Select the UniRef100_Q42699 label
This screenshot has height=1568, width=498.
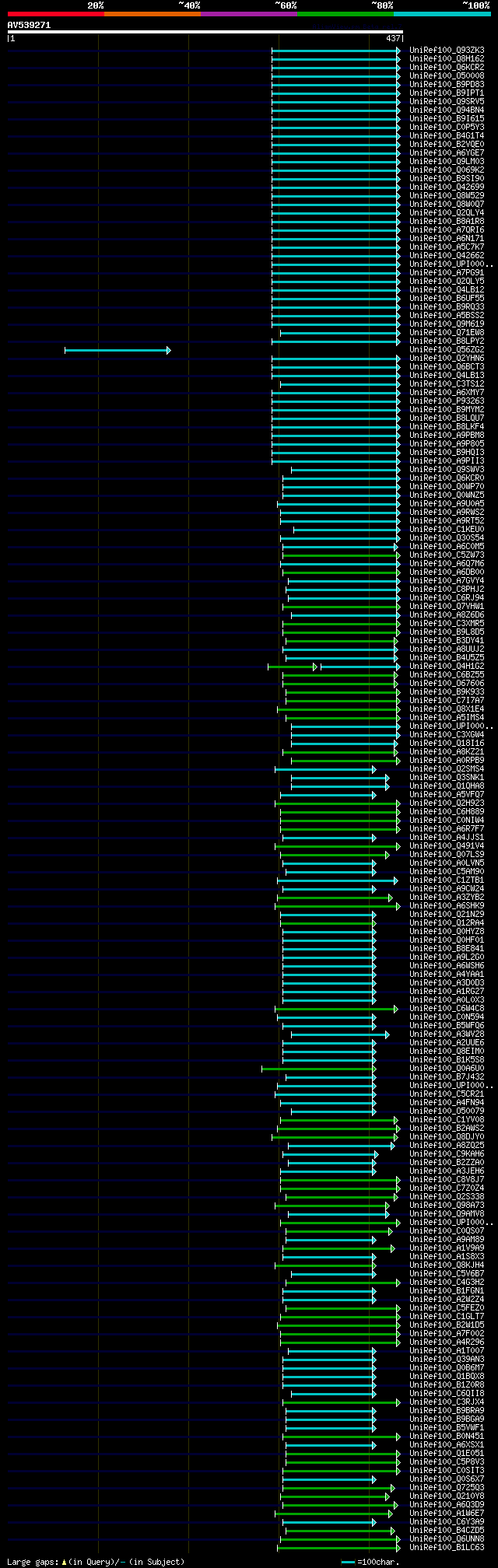tap(447, 187)
